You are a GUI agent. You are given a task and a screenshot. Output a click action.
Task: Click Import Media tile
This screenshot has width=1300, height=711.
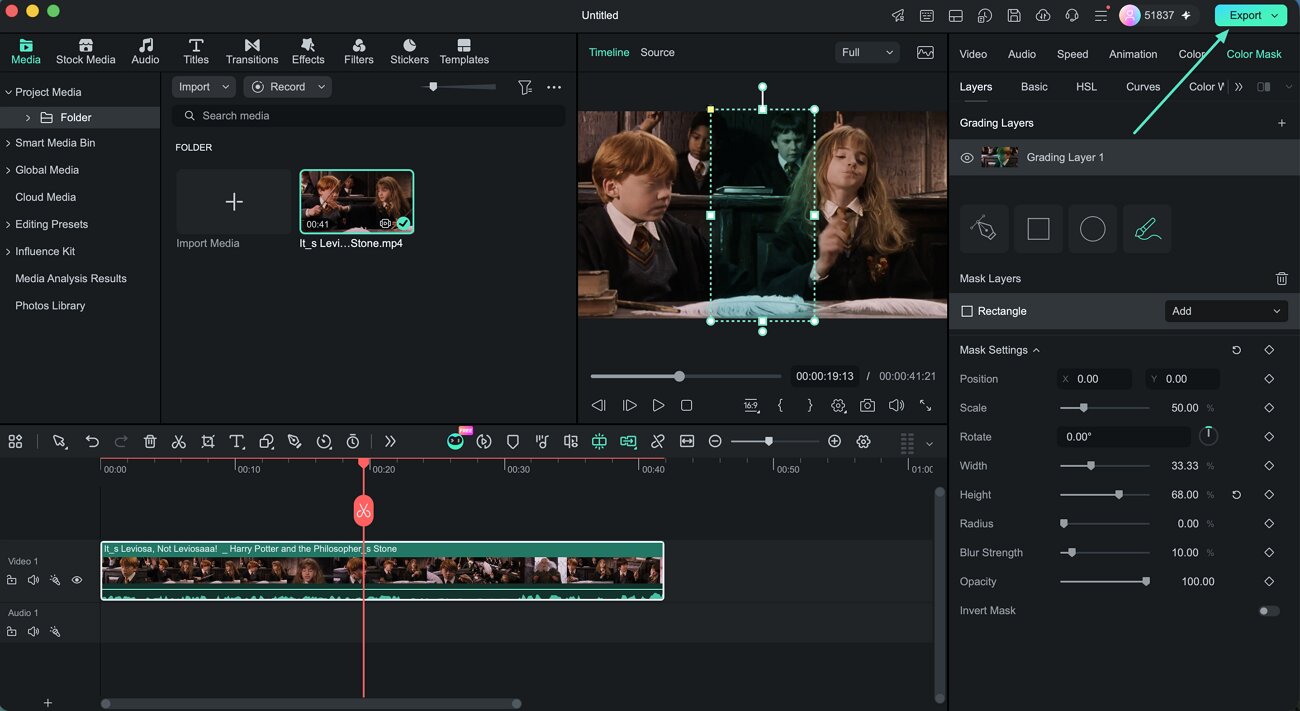[234, 202]
